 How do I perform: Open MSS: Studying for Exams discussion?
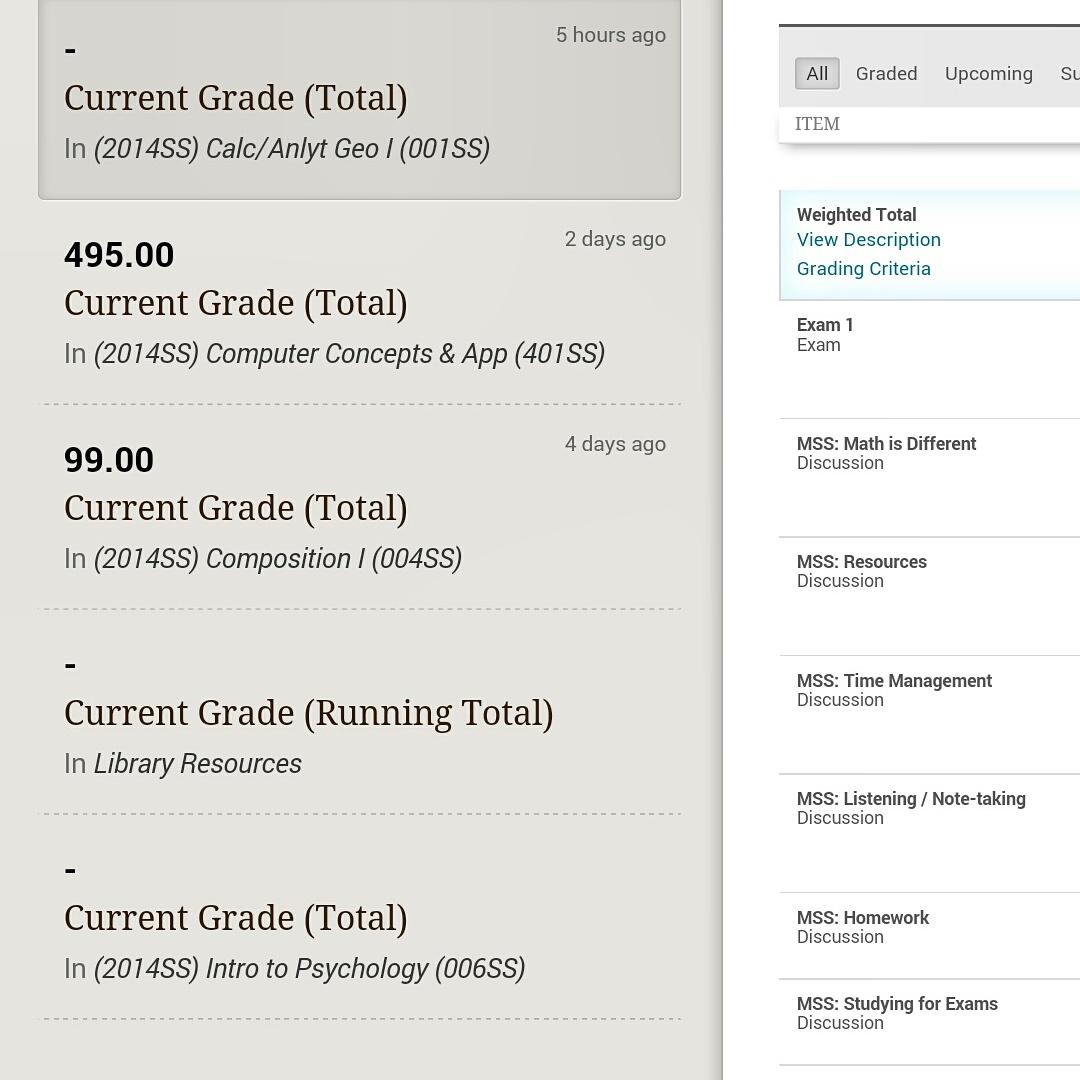[929, 1023]
